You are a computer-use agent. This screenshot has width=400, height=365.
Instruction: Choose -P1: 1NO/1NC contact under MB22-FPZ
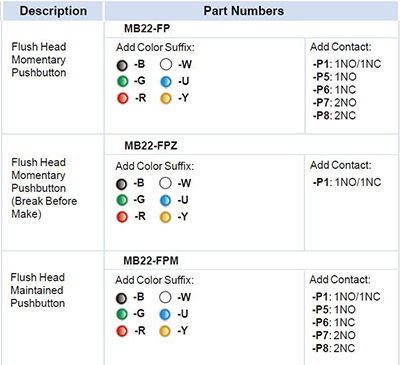(347, 182)
